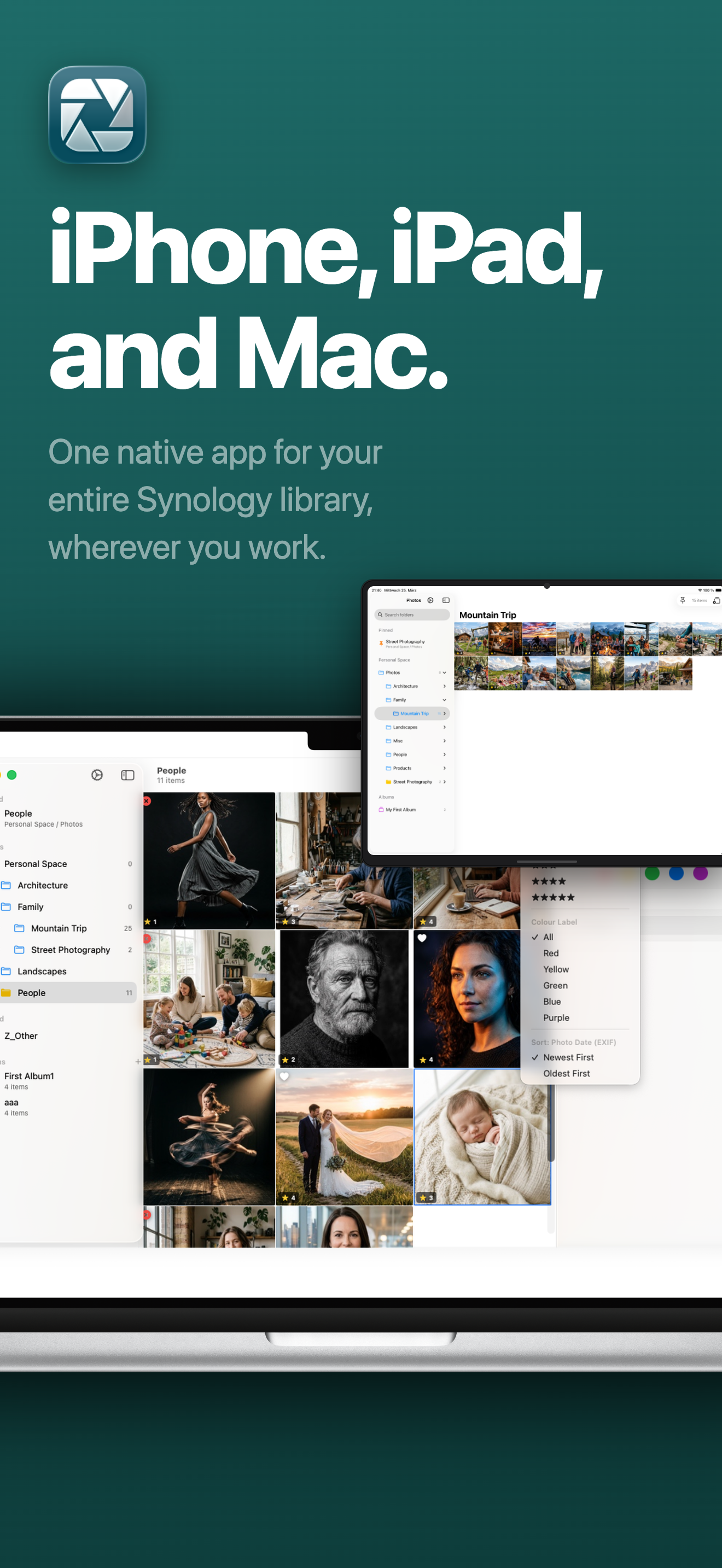Open Family folder in Mac sidebar

[x=68, y=907]
